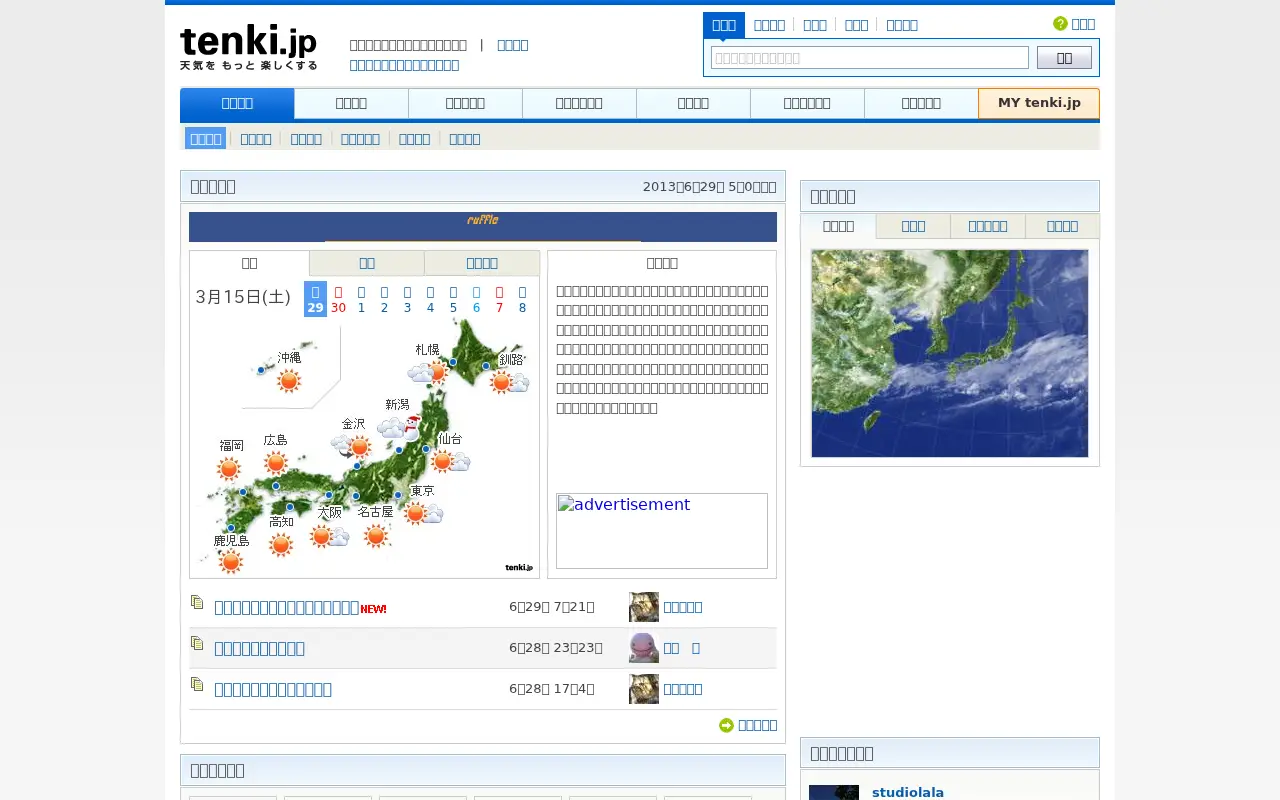Click the snowman weather icon under 新潟
This screenshot has height=800, width=1280.
point(399,428)
